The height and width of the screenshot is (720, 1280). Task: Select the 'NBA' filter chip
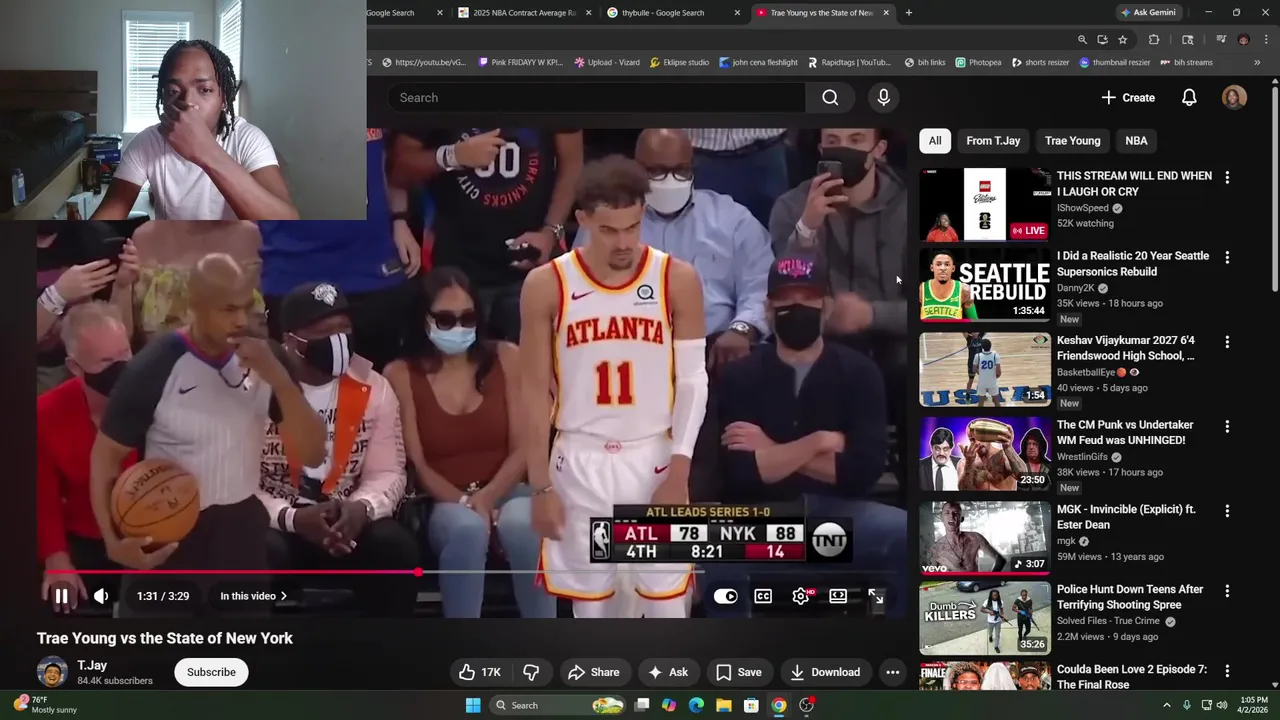click(1136, 141)
